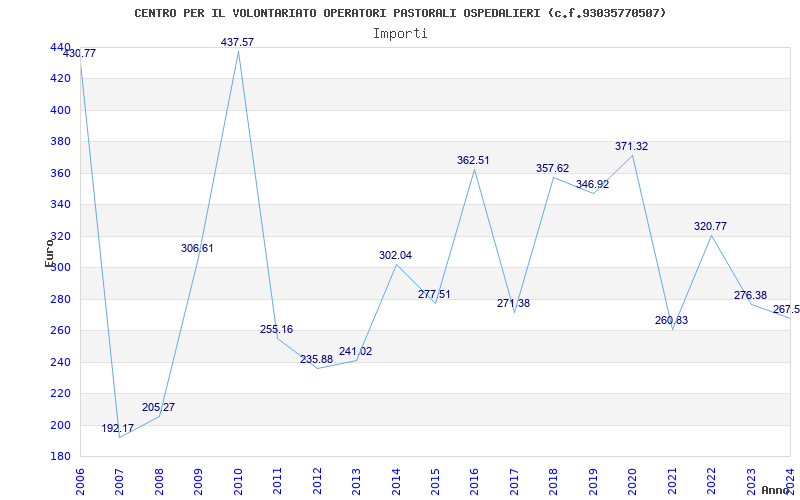Click the 255.16 data label
Viewport: 800px width, 500px height.
click(x=277, y=330)
